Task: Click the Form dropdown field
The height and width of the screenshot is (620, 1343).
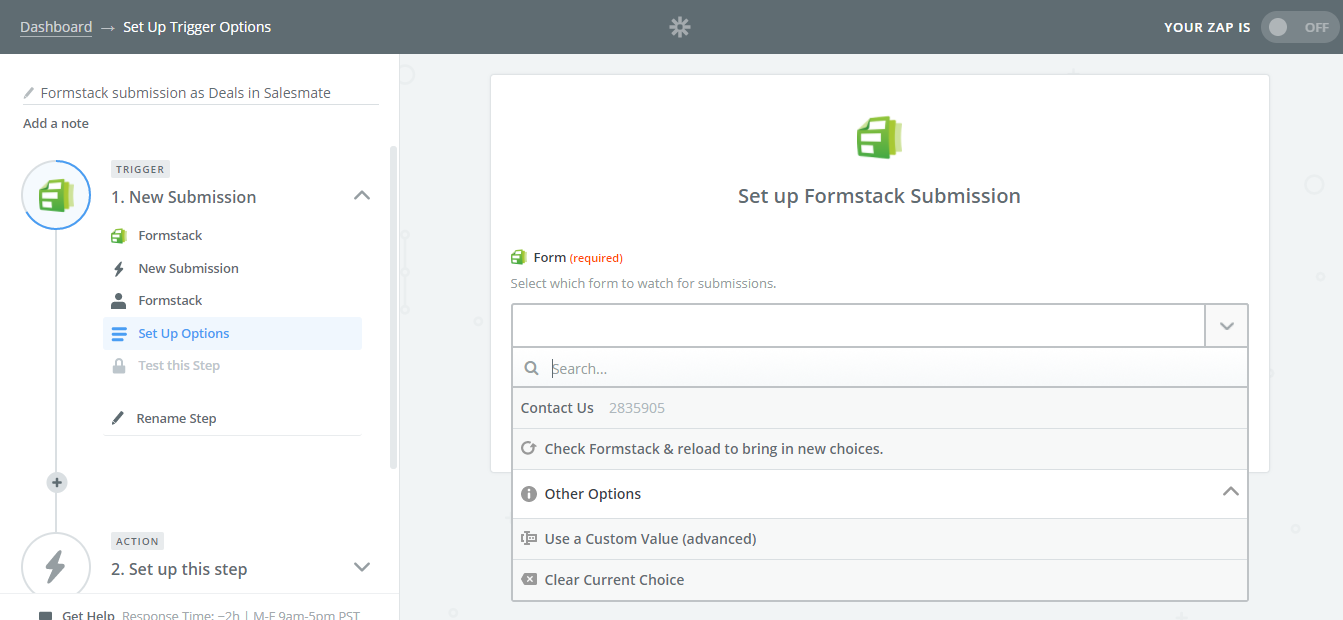Action: (x=859, y=325)
